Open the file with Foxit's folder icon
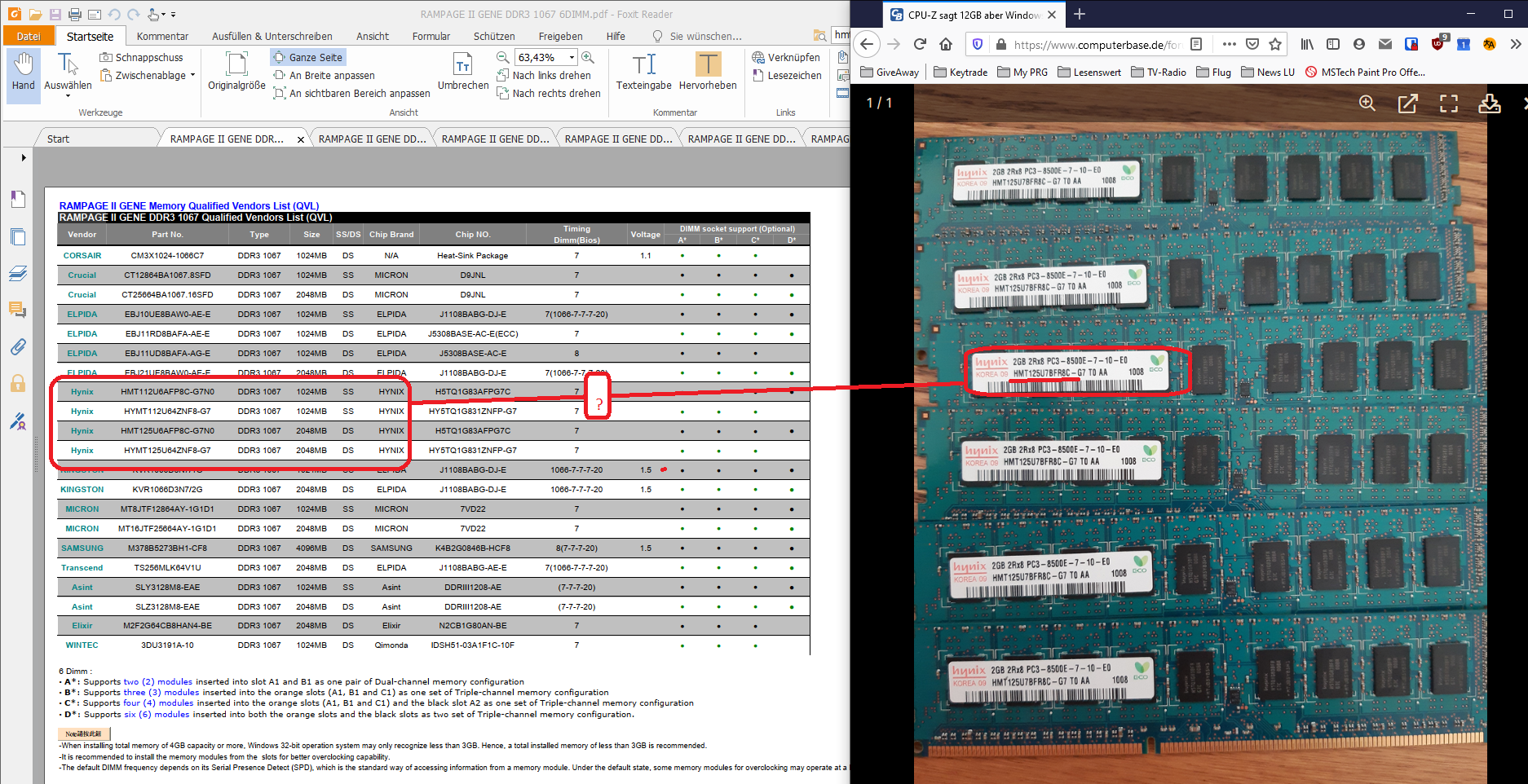Viewport: 1528px width, 784px height. click(x=35, y=14)
